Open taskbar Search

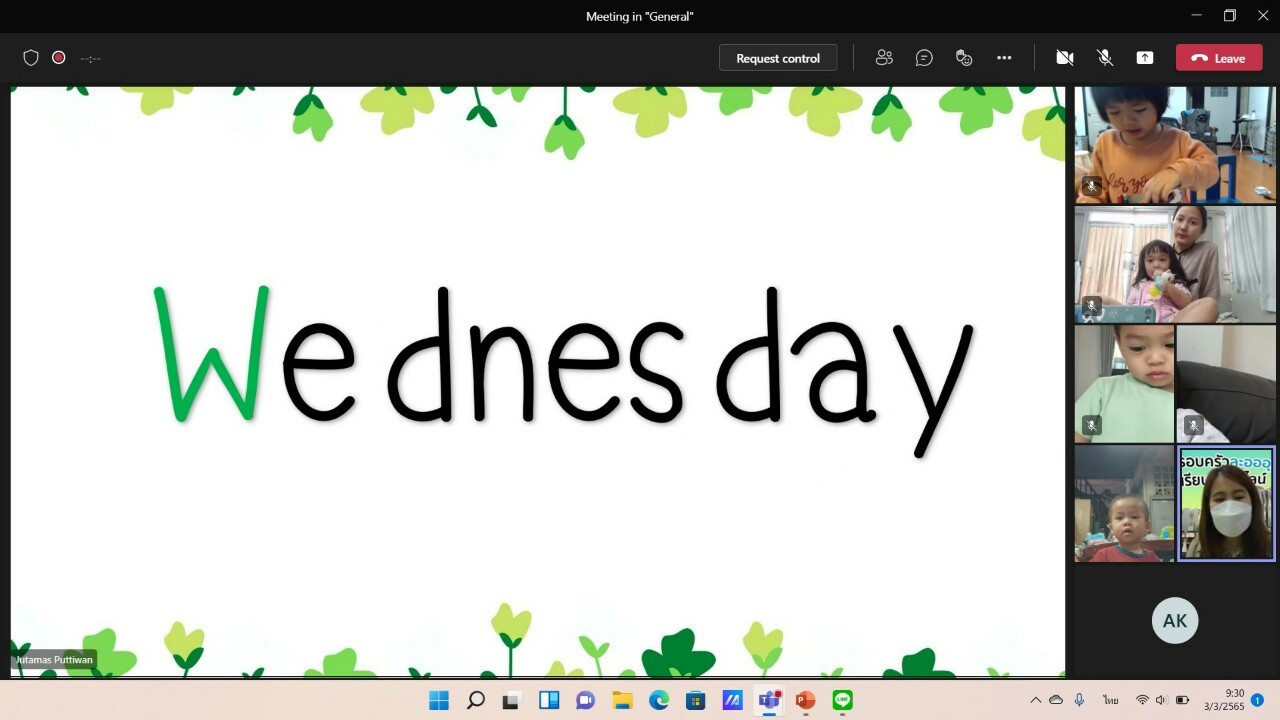click(x=476, y=700)
